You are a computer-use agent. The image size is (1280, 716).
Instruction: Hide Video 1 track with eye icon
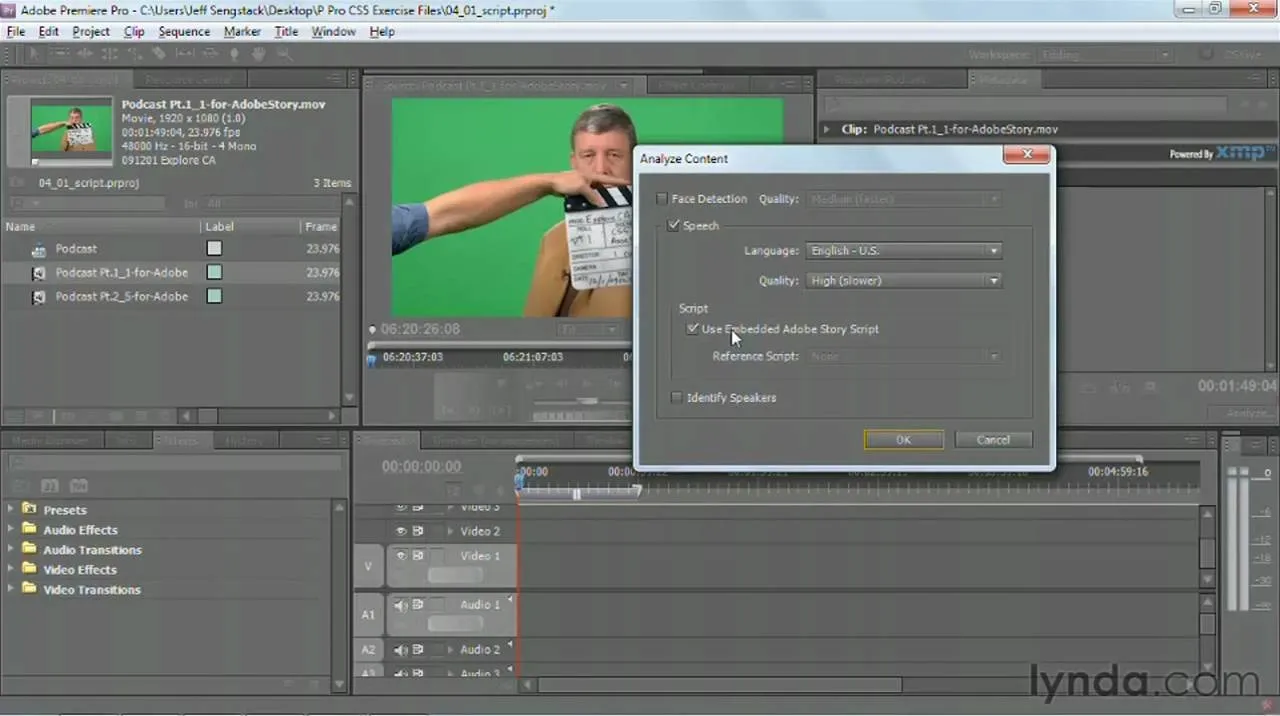pyautogui.click(x=401, y=556)
